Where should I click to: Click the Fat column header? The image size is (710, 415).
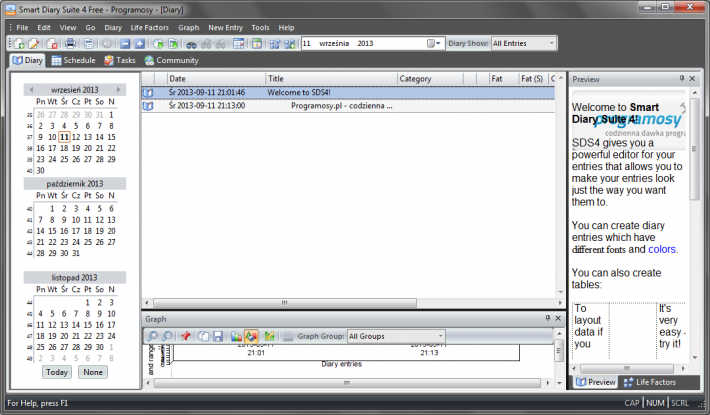point(503,79)
